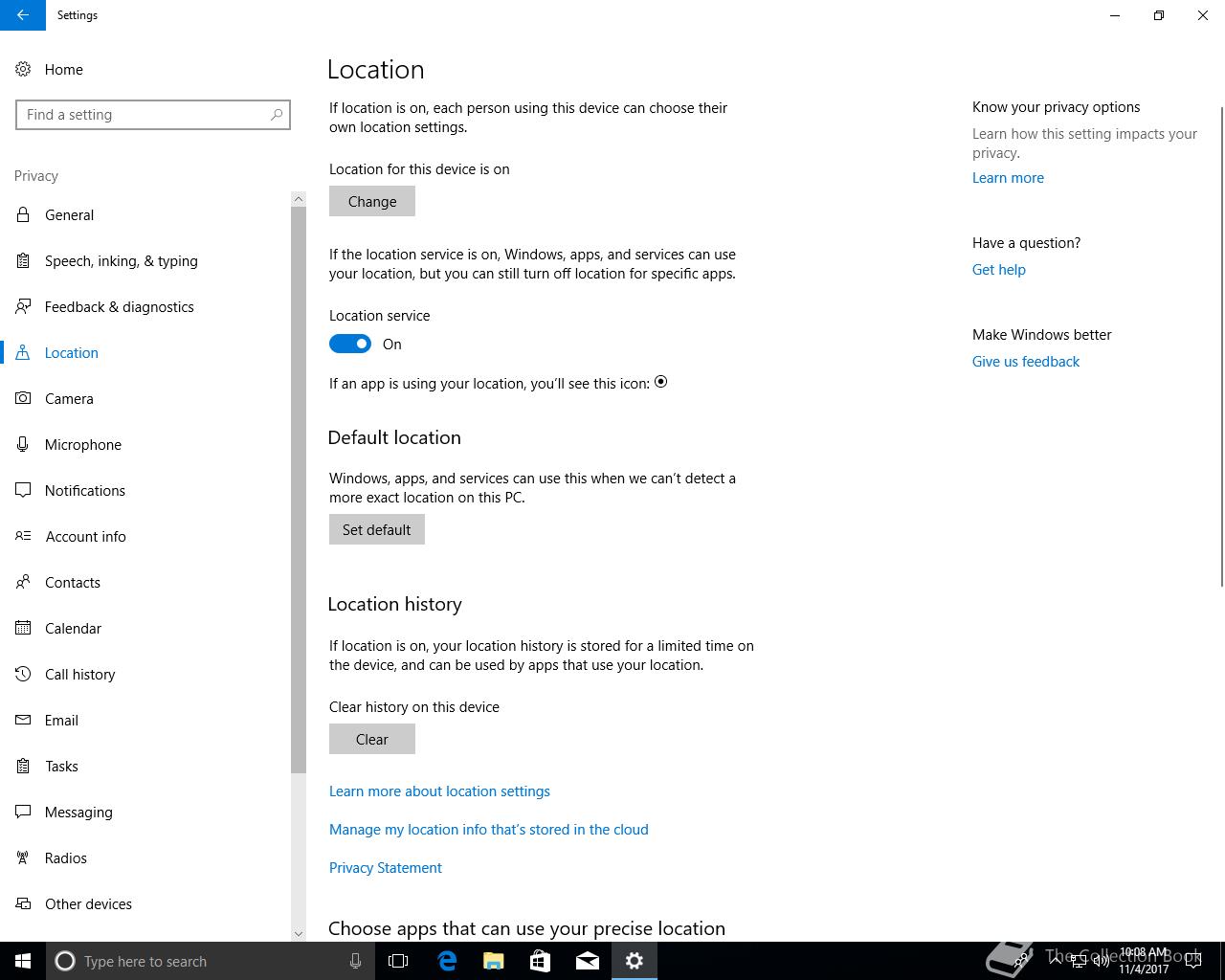Open the Microsoft Store taskbar icon

pos(540,961)
